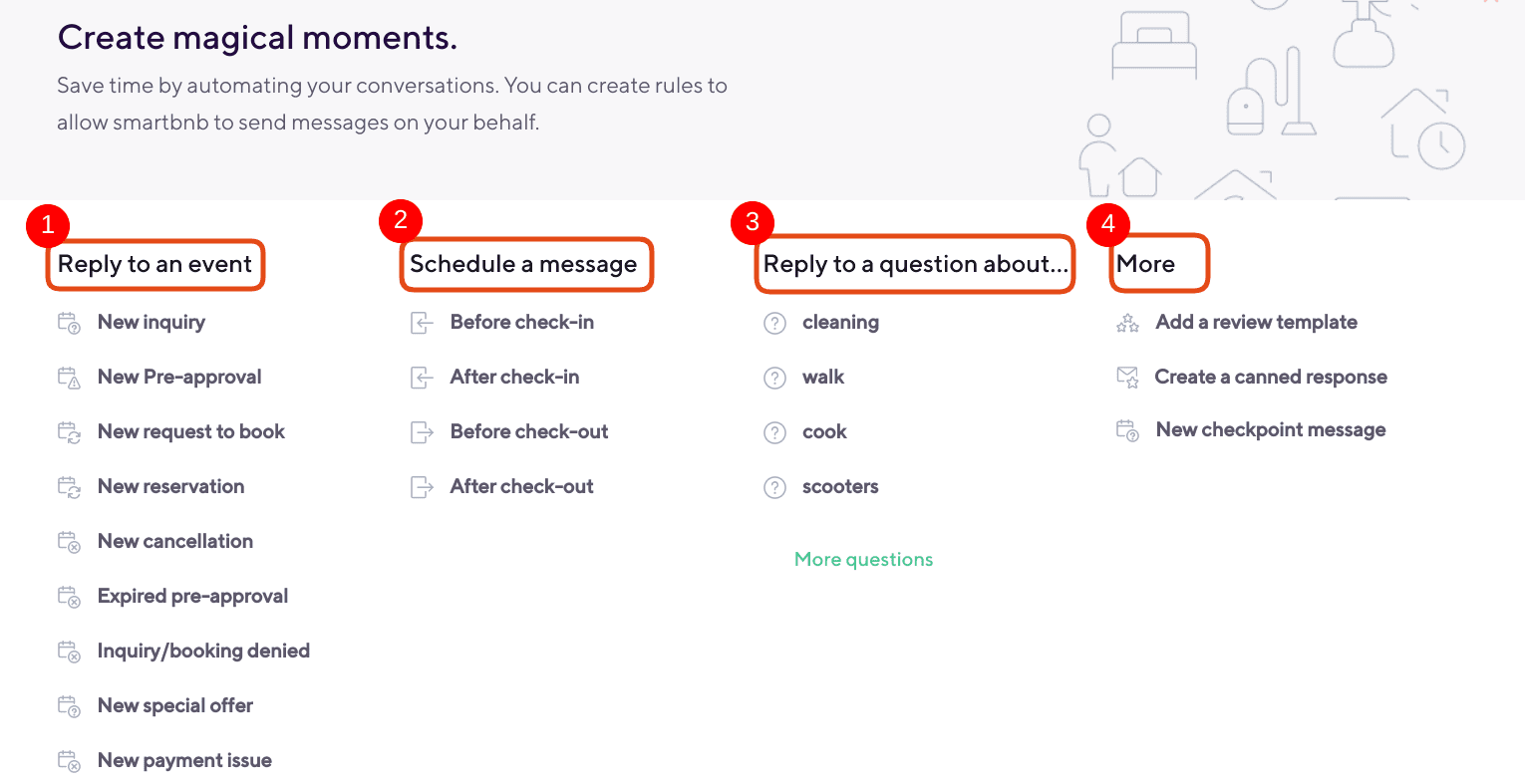Click the question-mark circle icon beside scooters
The image size is (1525, 784).
[x=774, y=487]
